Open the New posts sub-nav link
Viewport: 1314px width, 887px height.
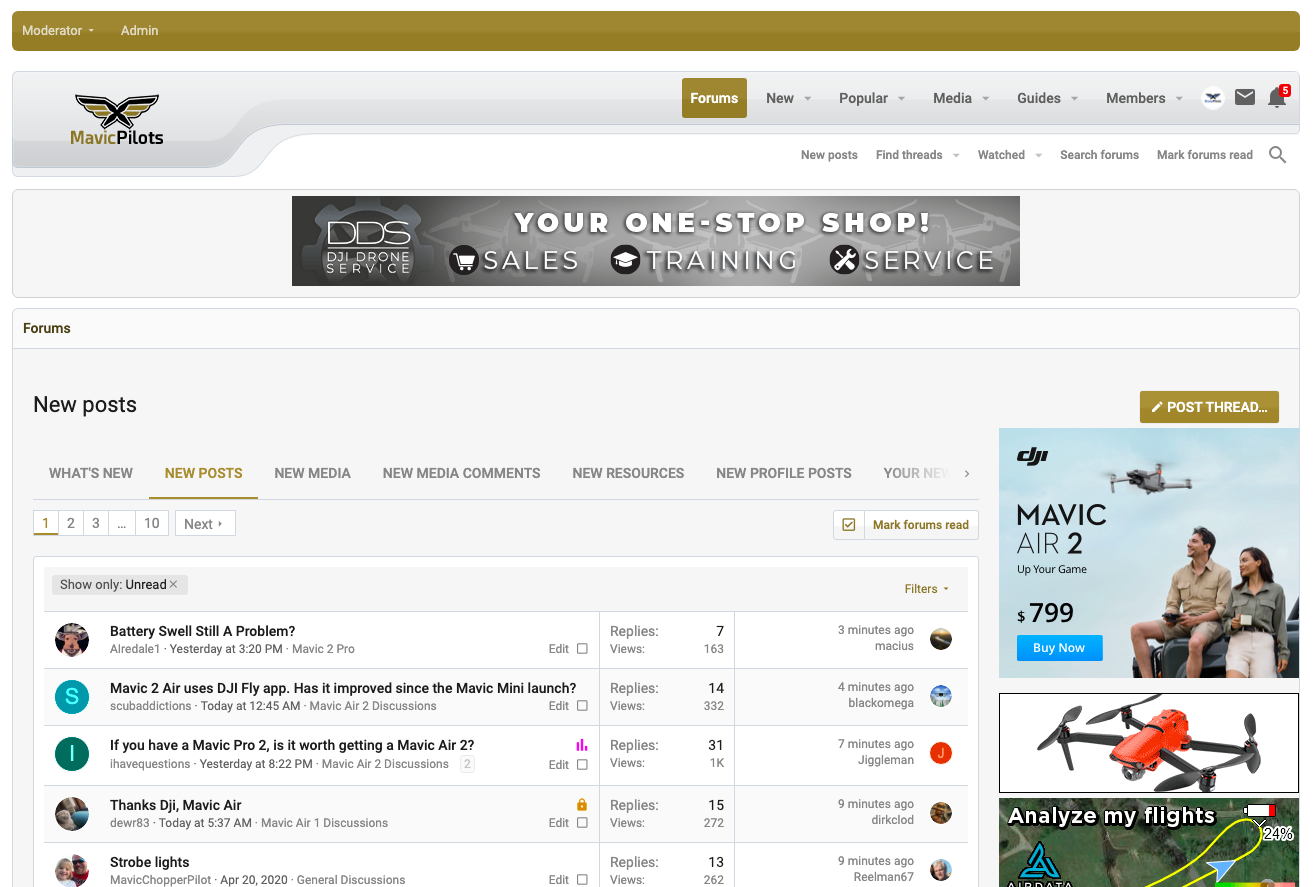point(829,155)
